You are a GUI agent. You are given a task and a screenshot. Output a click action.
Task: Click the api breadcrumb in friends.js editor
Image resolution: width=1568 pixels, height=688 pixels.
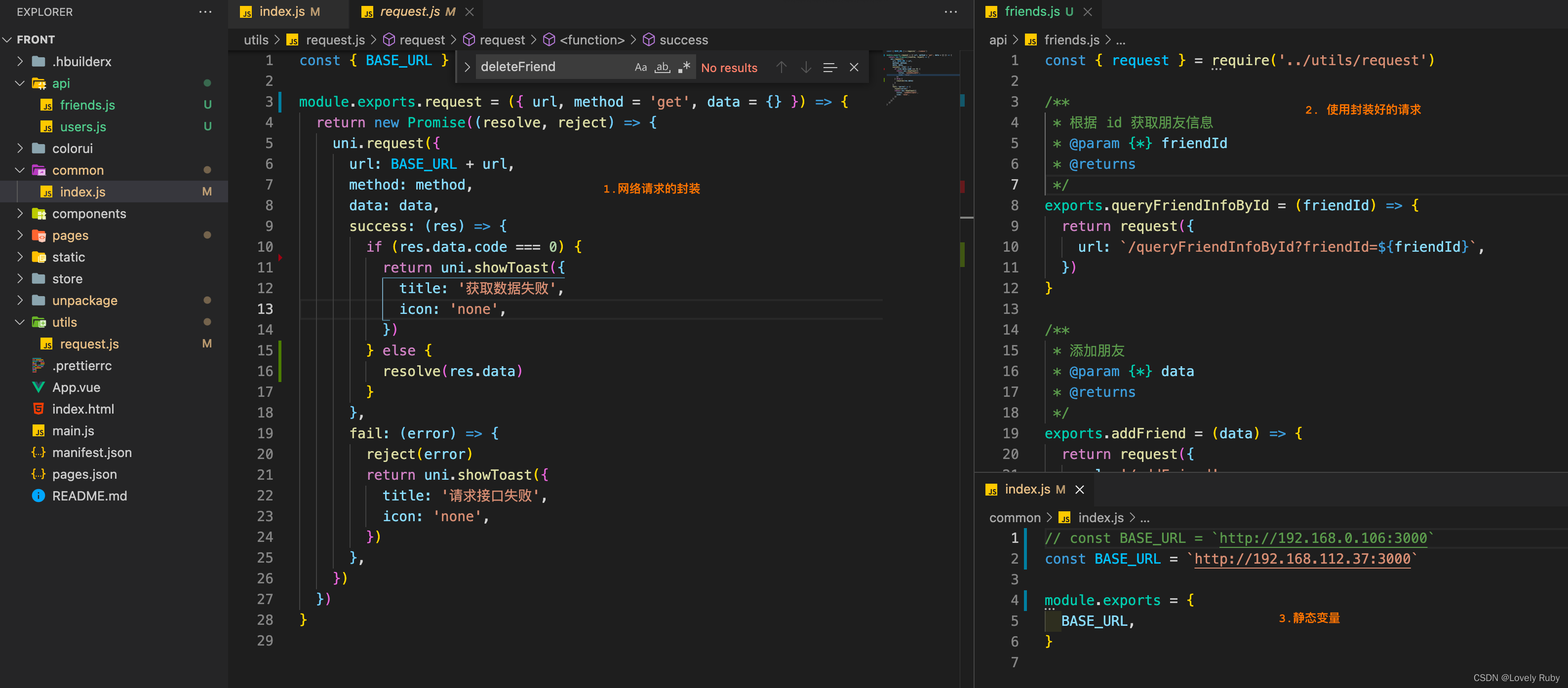click(x=998, y=39)
